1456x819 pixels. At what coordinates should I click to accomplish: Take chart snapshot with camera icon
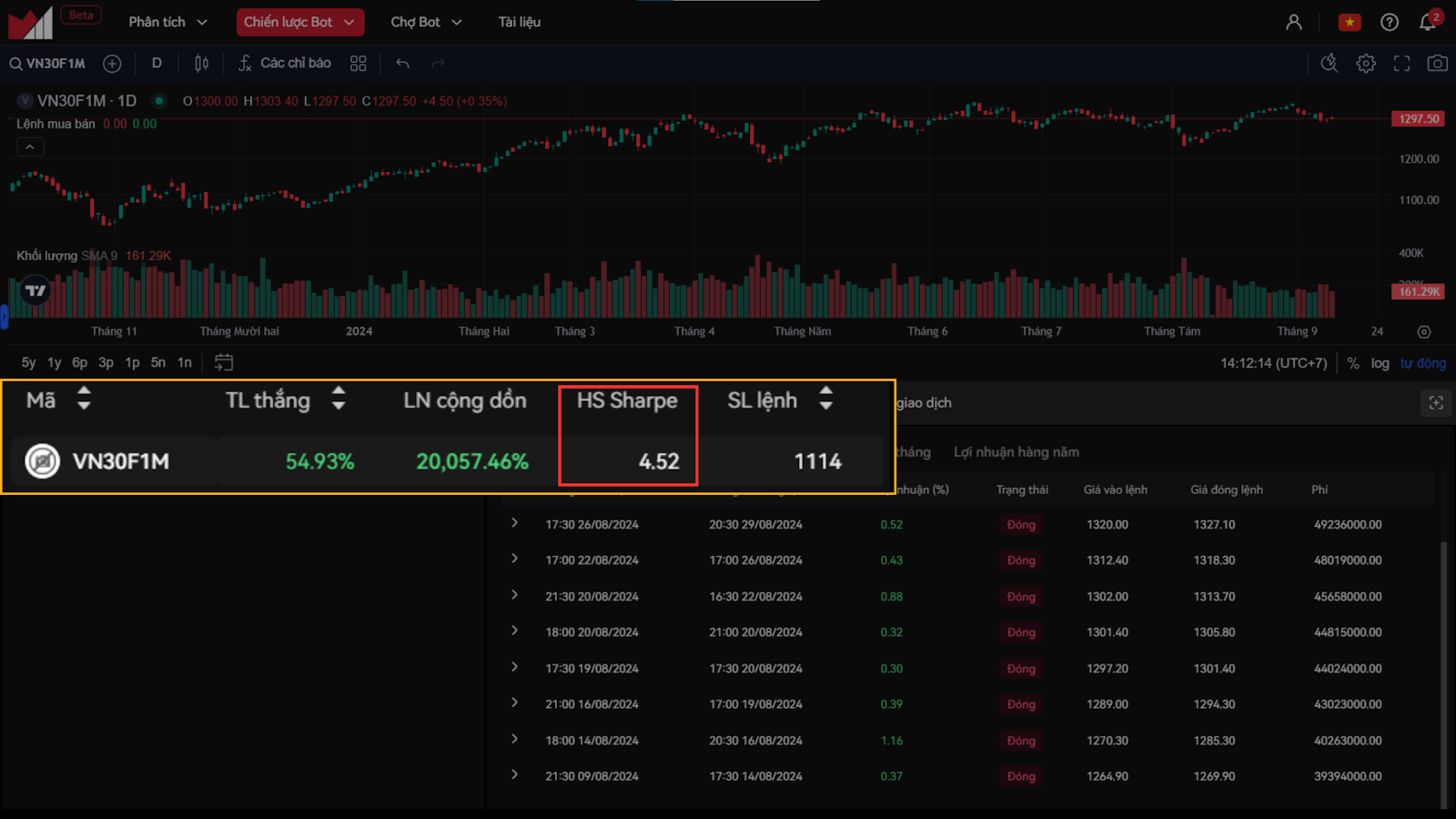[1438, 64]
